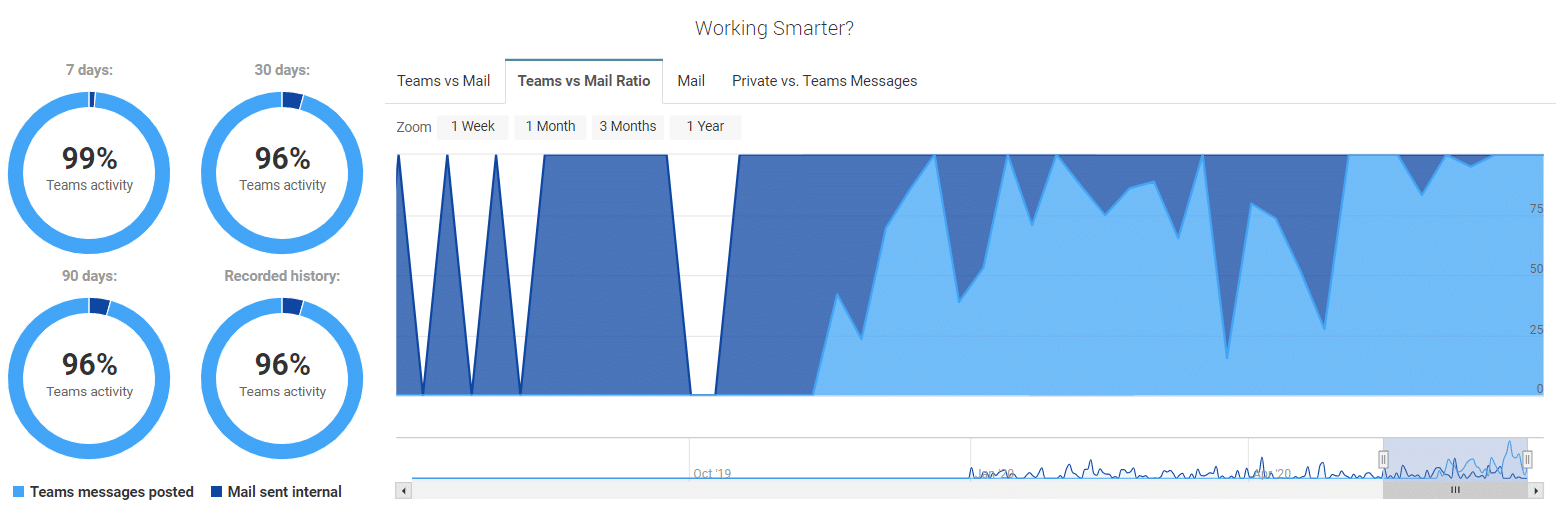Click the right range handle on the navigator
This screenshot has height=511, width=1559.
[x=1527, y=459]
